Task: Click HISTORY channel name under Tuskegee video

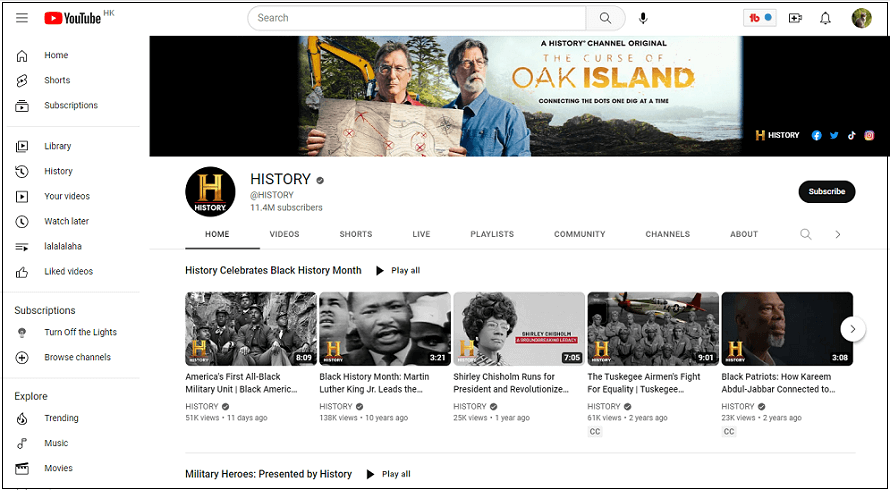Action: (x=603, y=406)
